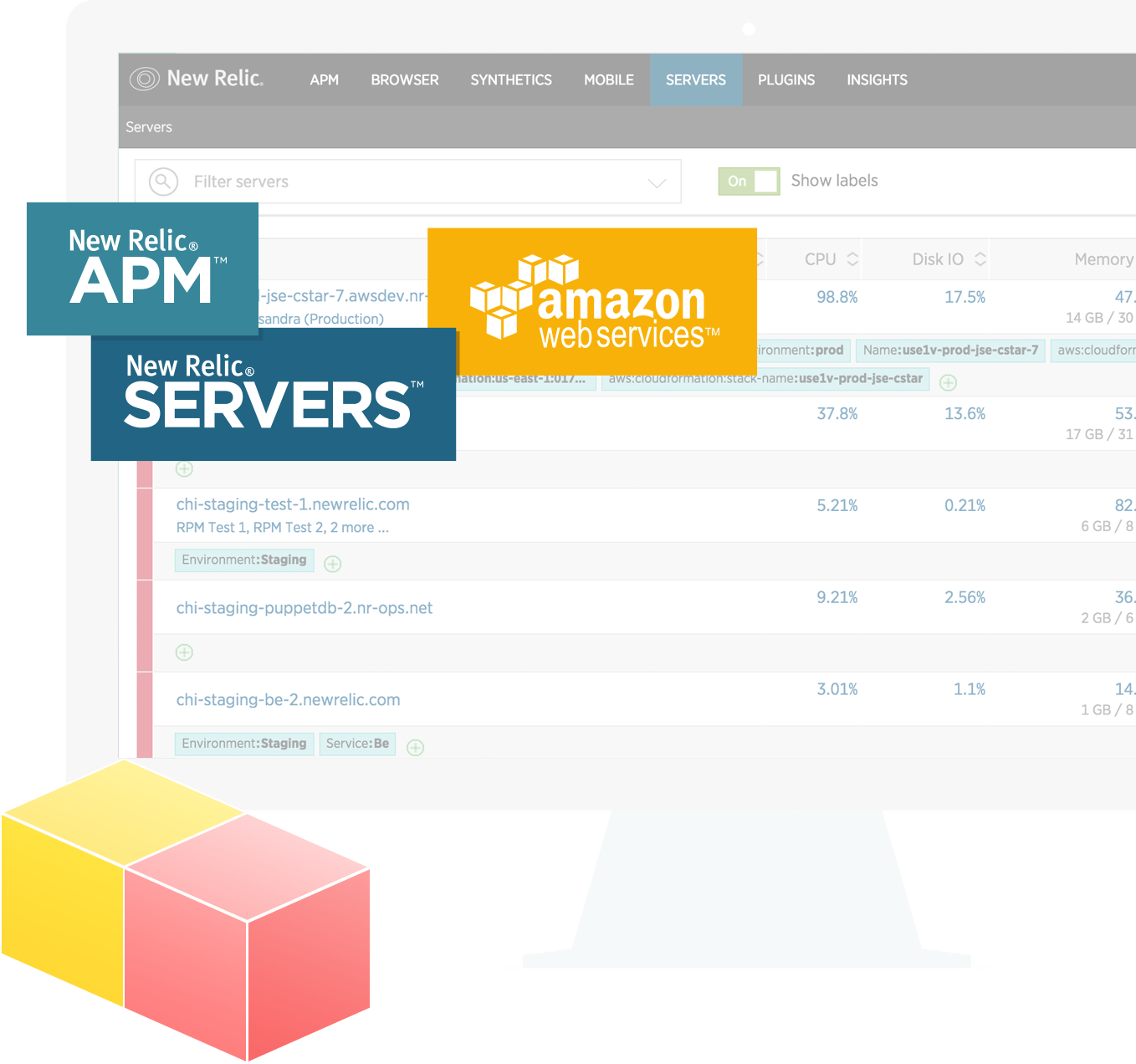This screenshot has width=1136, height=1064.
Task: Open the APM tab
Action: 325,80
